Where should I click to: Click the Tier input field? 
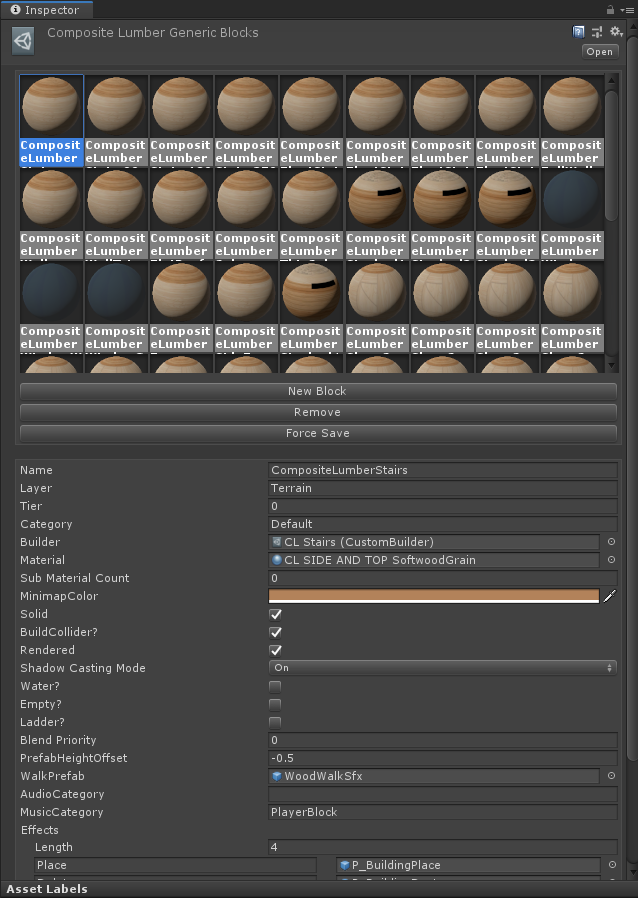[x=443, y=506]
